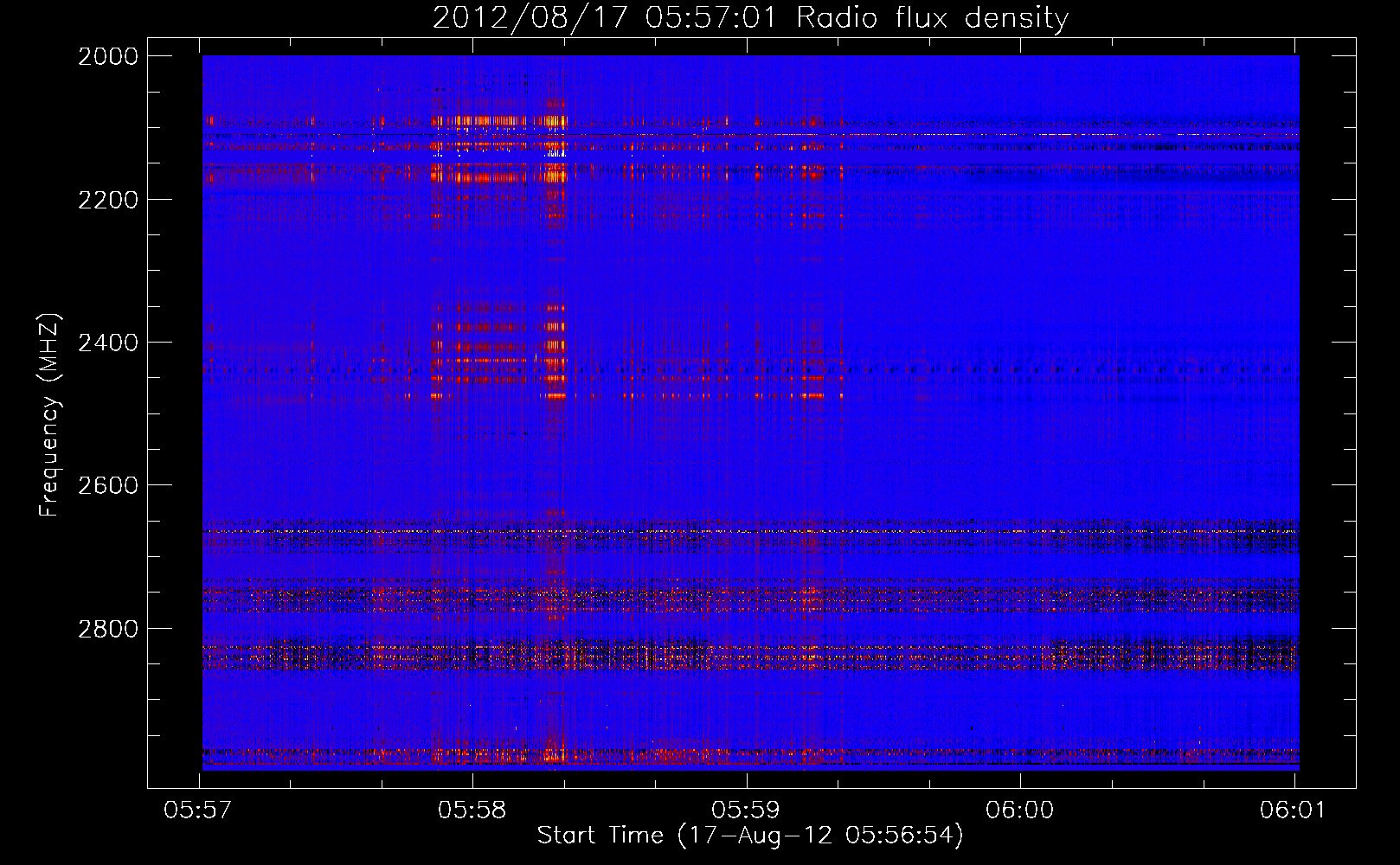Click the 2600 frequency tick label
The height and width of the screenshot is (865, 1400).
108,485
